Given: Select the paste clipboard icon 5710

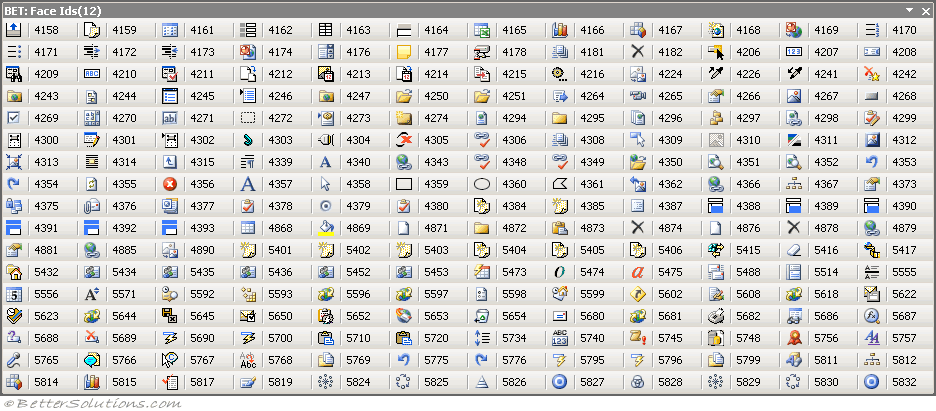Looking at the screenshot, I should (x=325, y=338).
